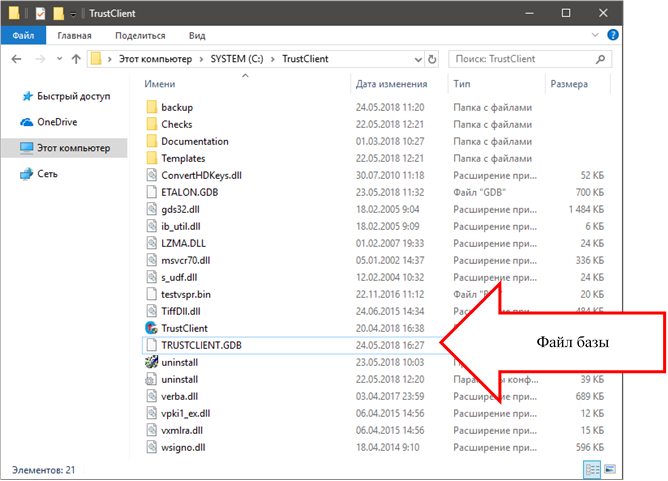Expand the address bar history dropdown
This screenshot has height=481, width=668.
[x=418, y=59]
